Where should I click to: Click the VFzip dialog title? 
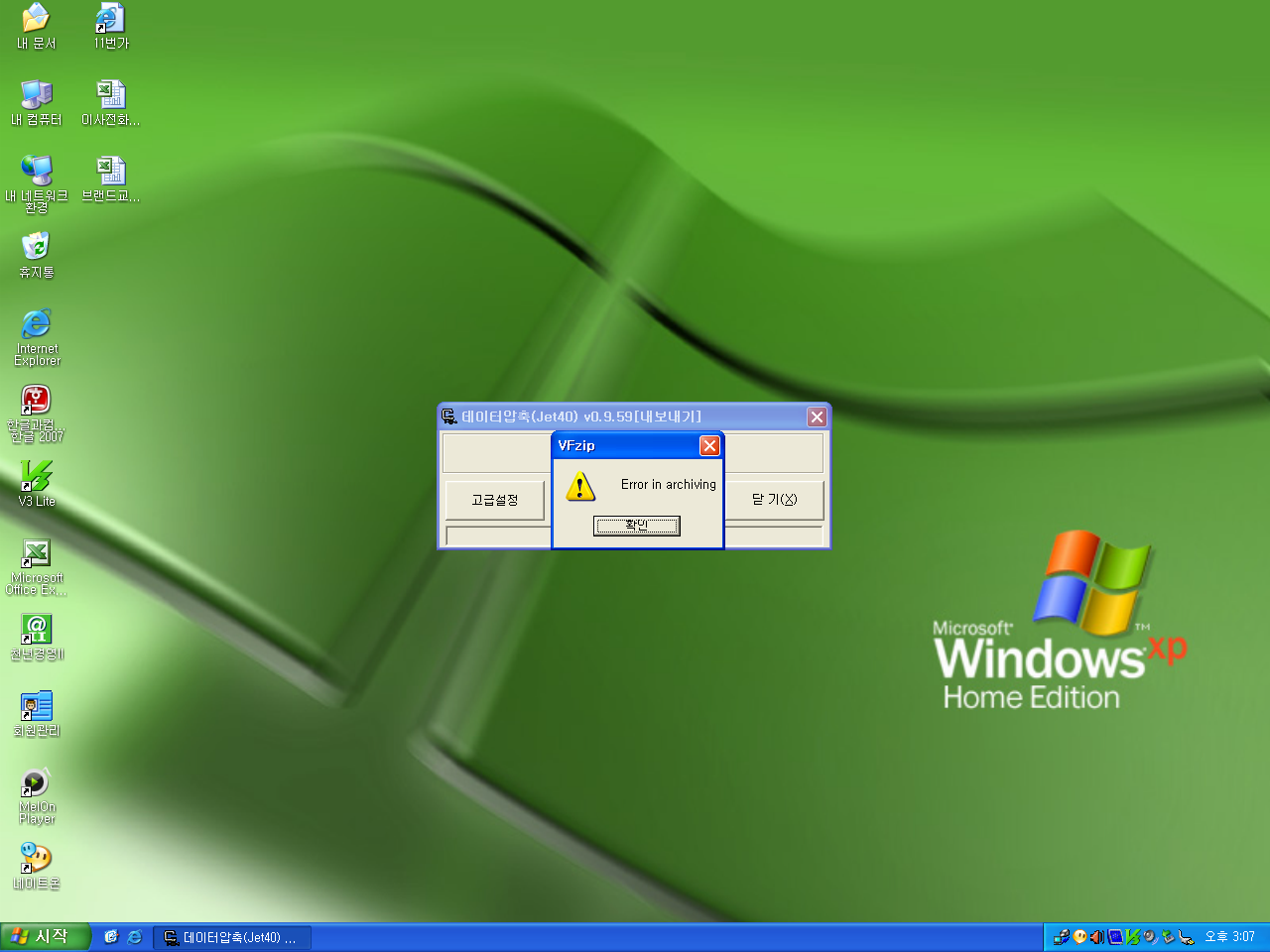[x=576, y=445]
